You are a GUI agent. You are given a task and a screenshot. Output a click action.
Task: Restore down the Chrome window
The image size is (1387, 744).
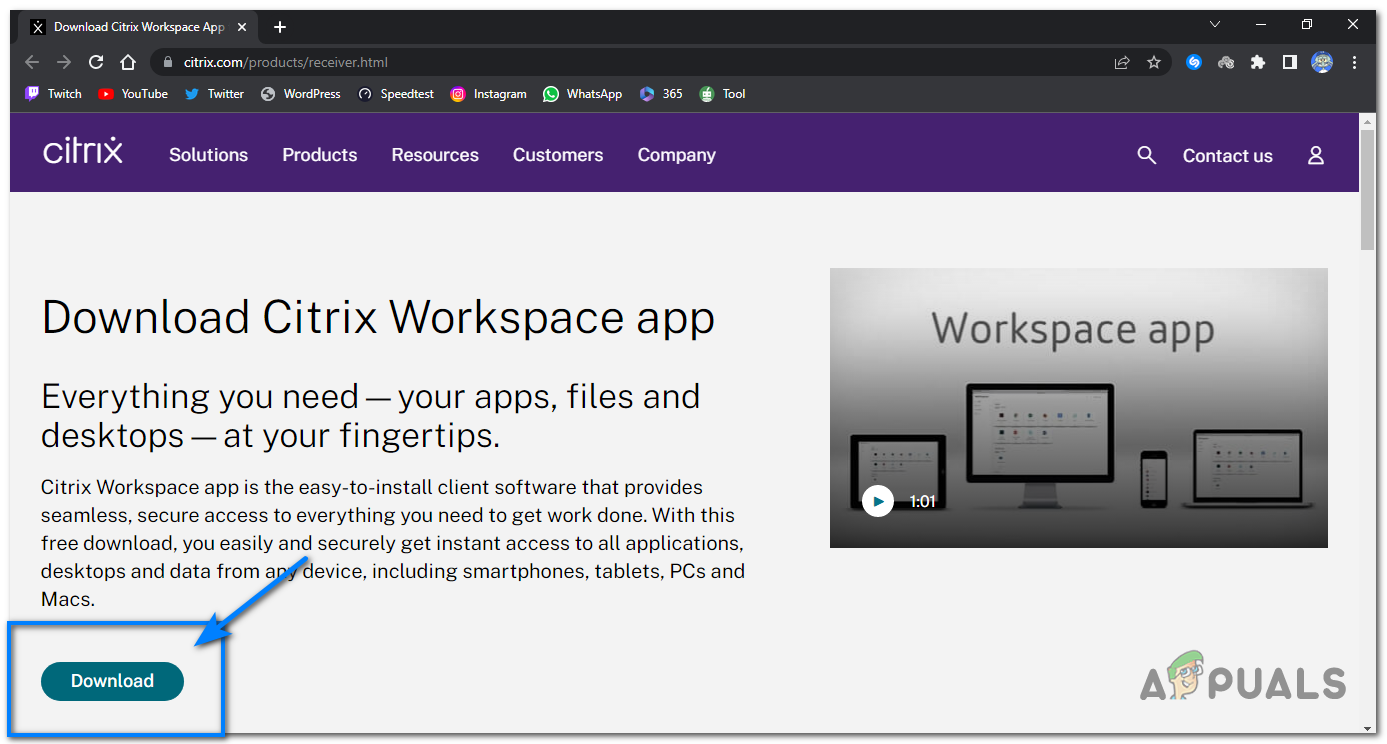pos(1307,25)
